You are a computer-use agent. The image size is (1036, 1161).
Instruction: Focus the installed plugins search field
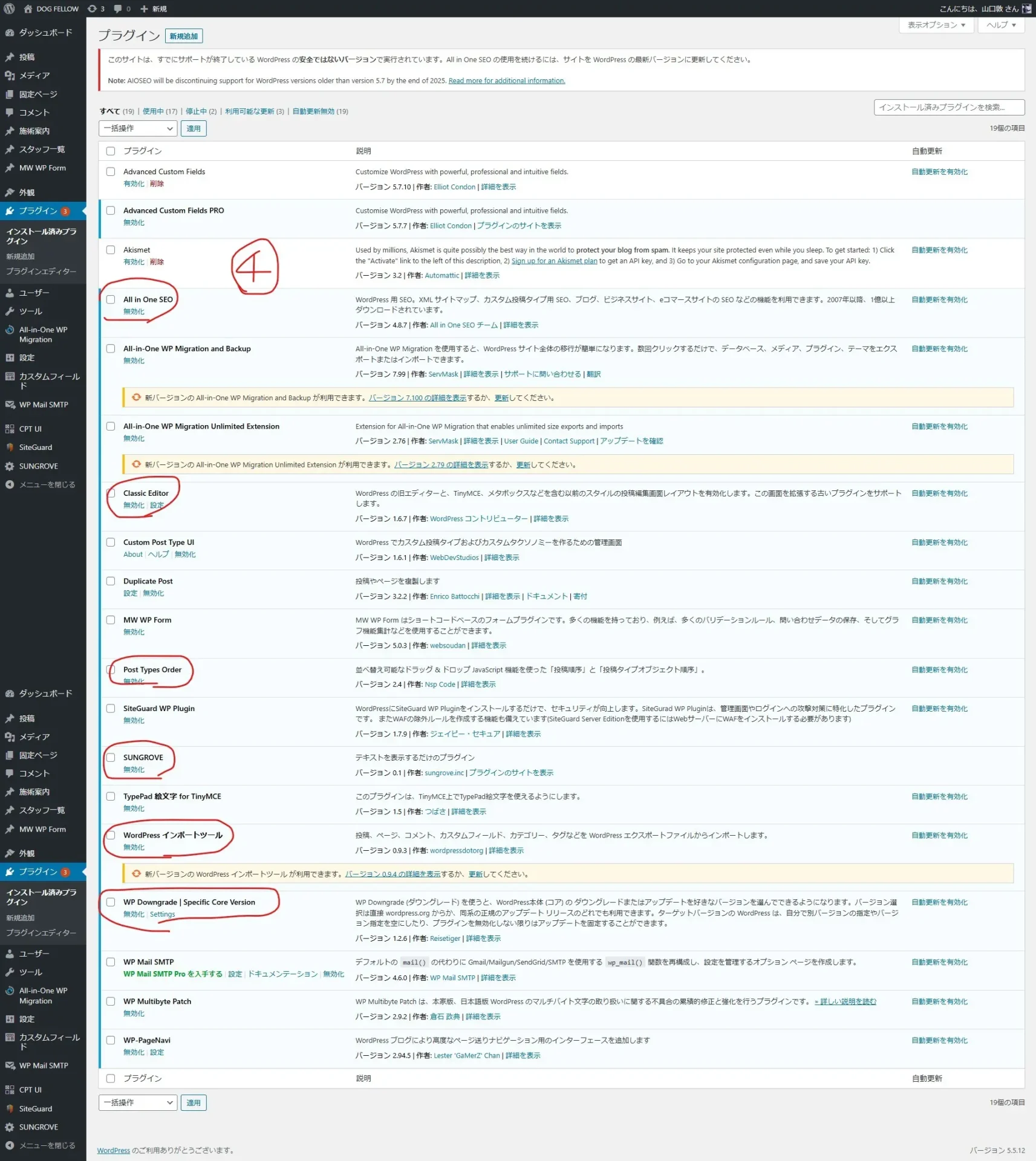pos(948,107)
